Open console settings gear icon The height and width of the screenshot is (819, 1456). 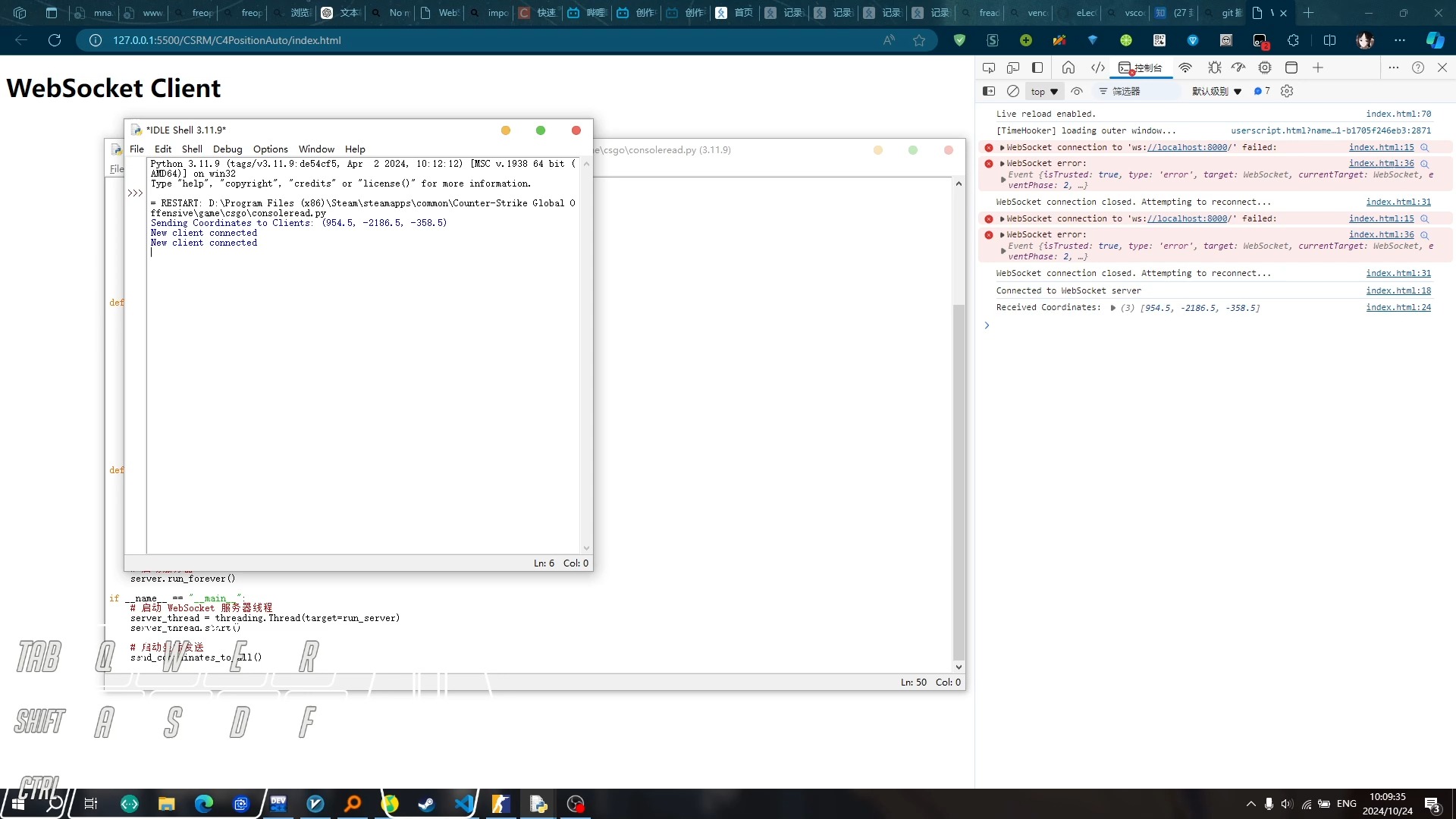tap(1287, 91)
